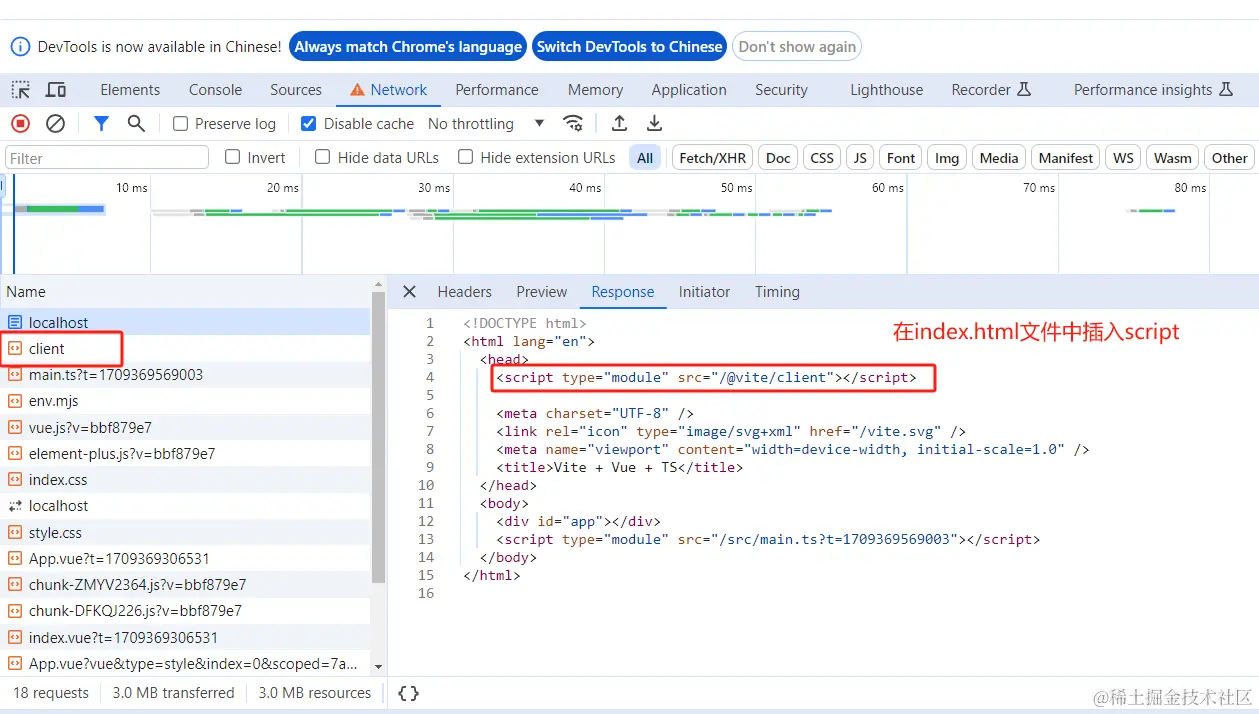Filter requests by Font type
Viewport: 1259px width, 714px height.
pos(901,158)
